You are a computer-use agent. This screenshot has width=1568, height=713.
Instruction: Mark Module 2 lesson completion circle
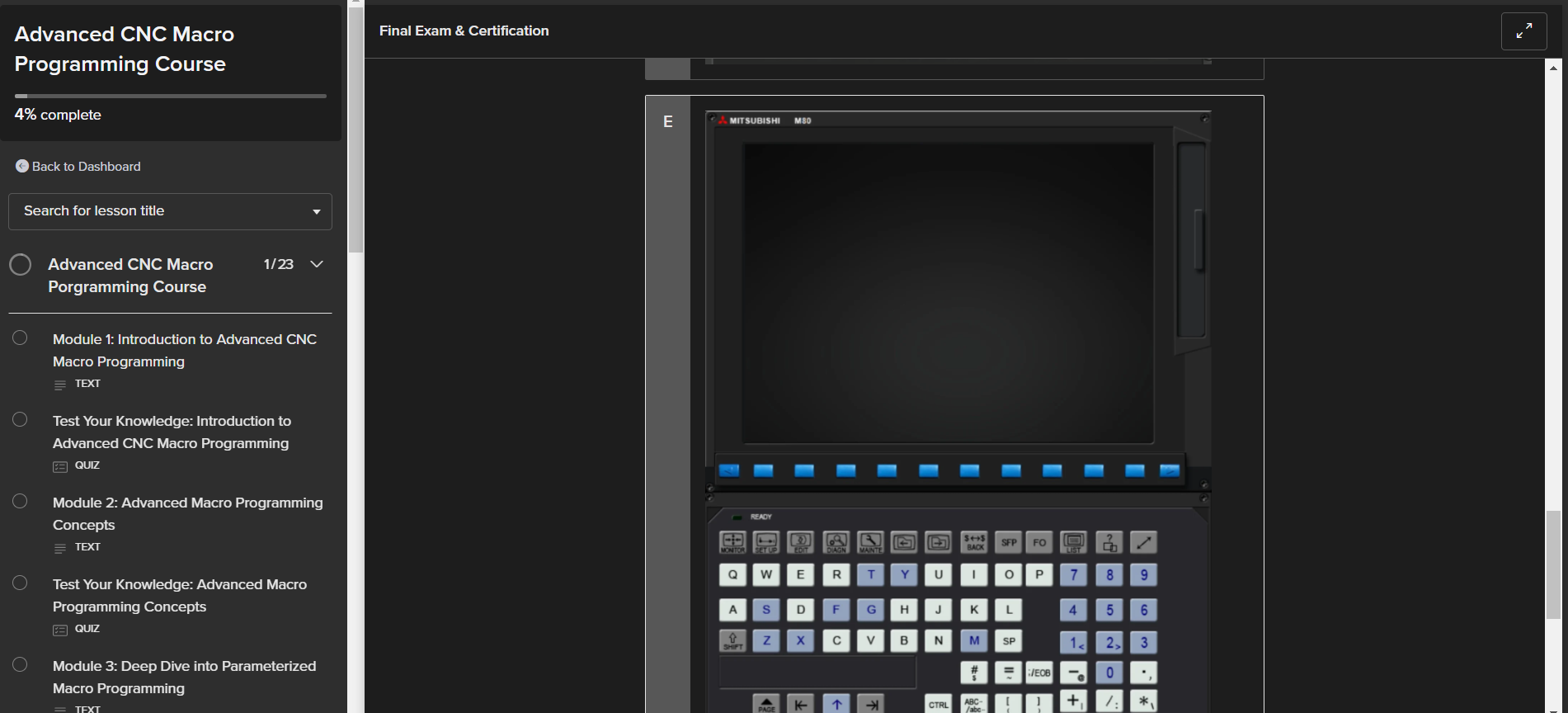coord(20,501)
